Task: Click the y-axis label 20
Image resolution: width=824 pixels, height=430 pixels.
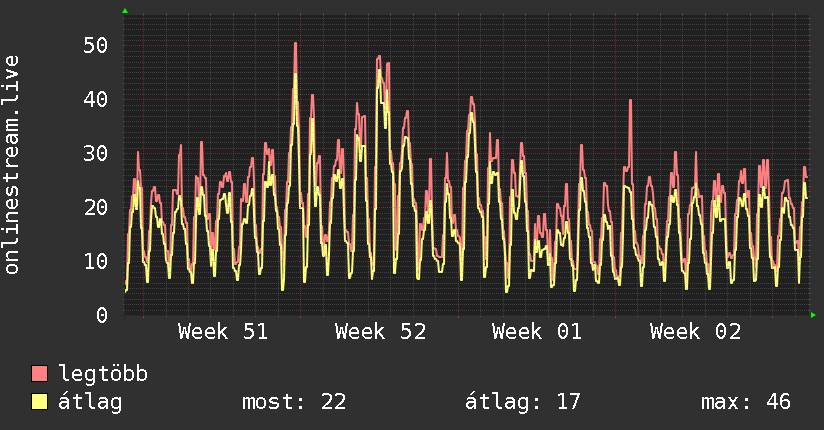Action: pyautogui.click(x=96, y=208)
